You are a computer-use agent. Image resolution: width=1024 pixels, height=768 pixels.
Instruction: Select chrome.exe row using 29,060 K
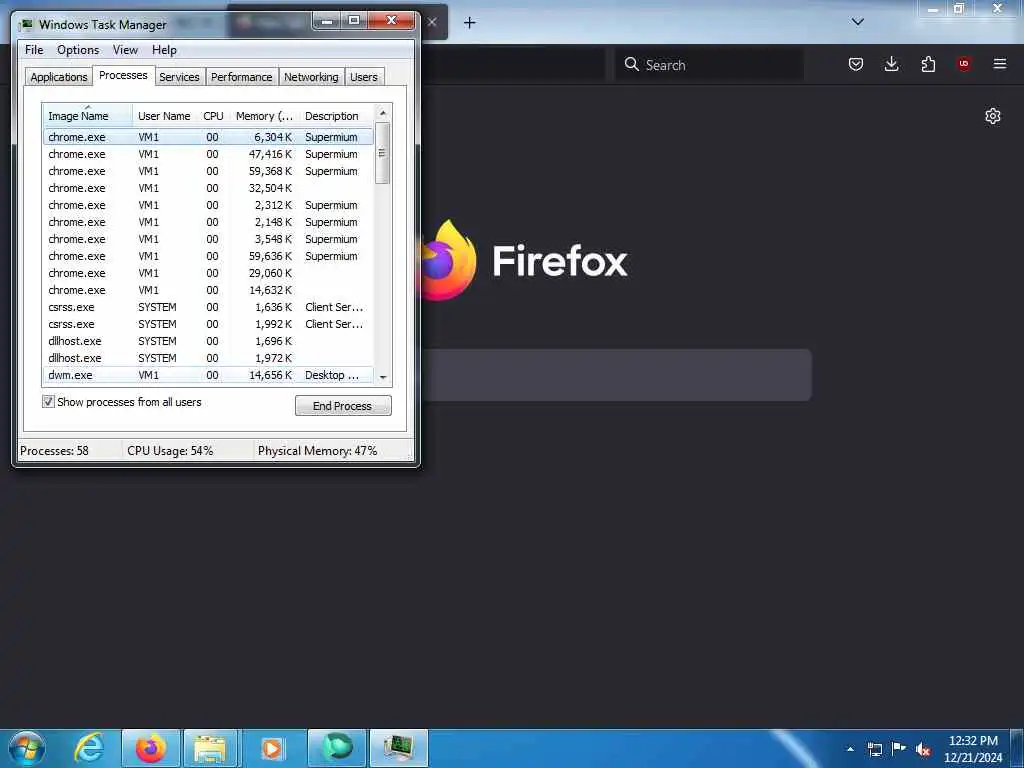pos(208,273)
